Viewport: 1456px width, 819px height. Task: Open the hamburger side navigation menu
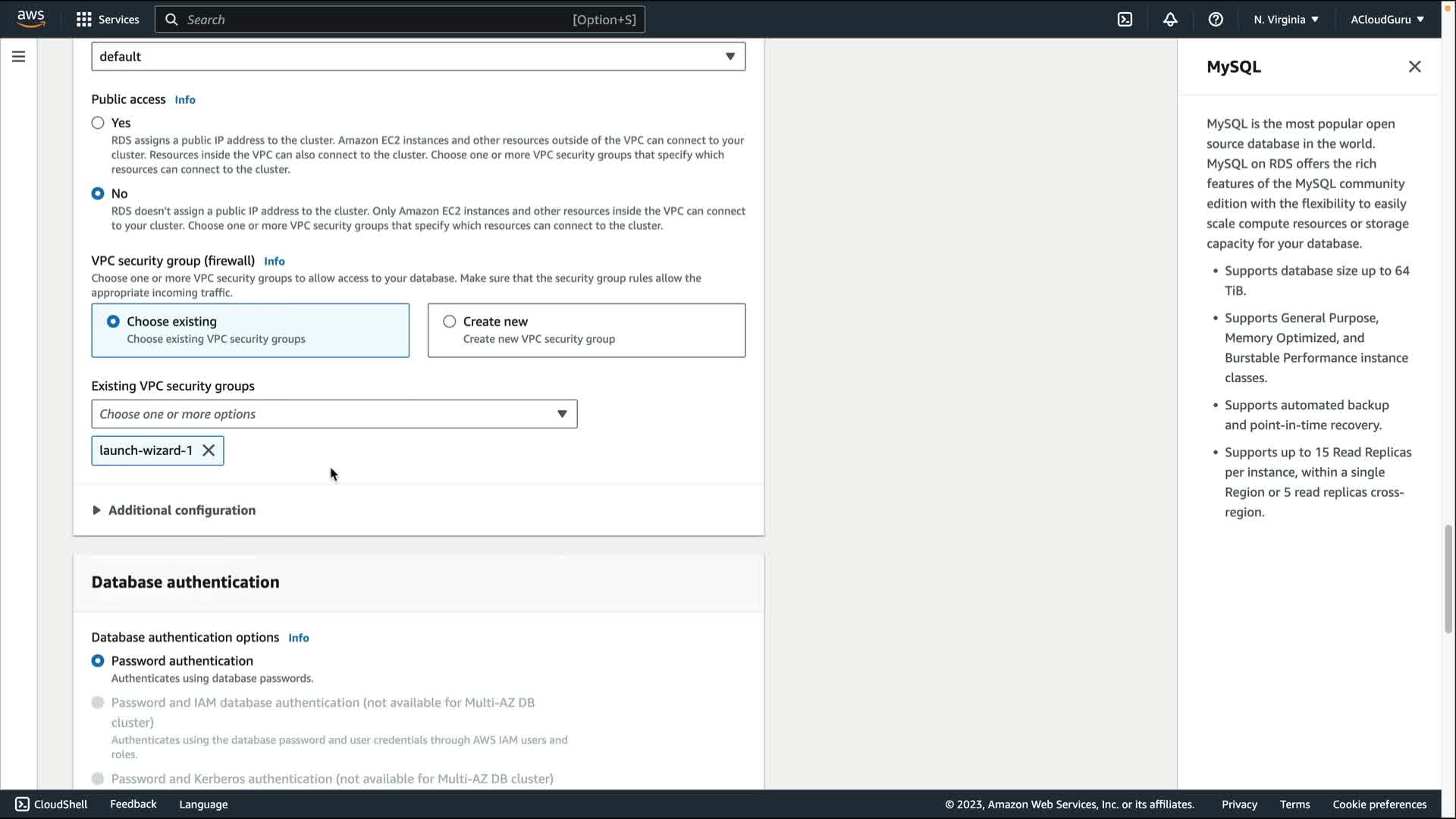click(x=19, y=57)
